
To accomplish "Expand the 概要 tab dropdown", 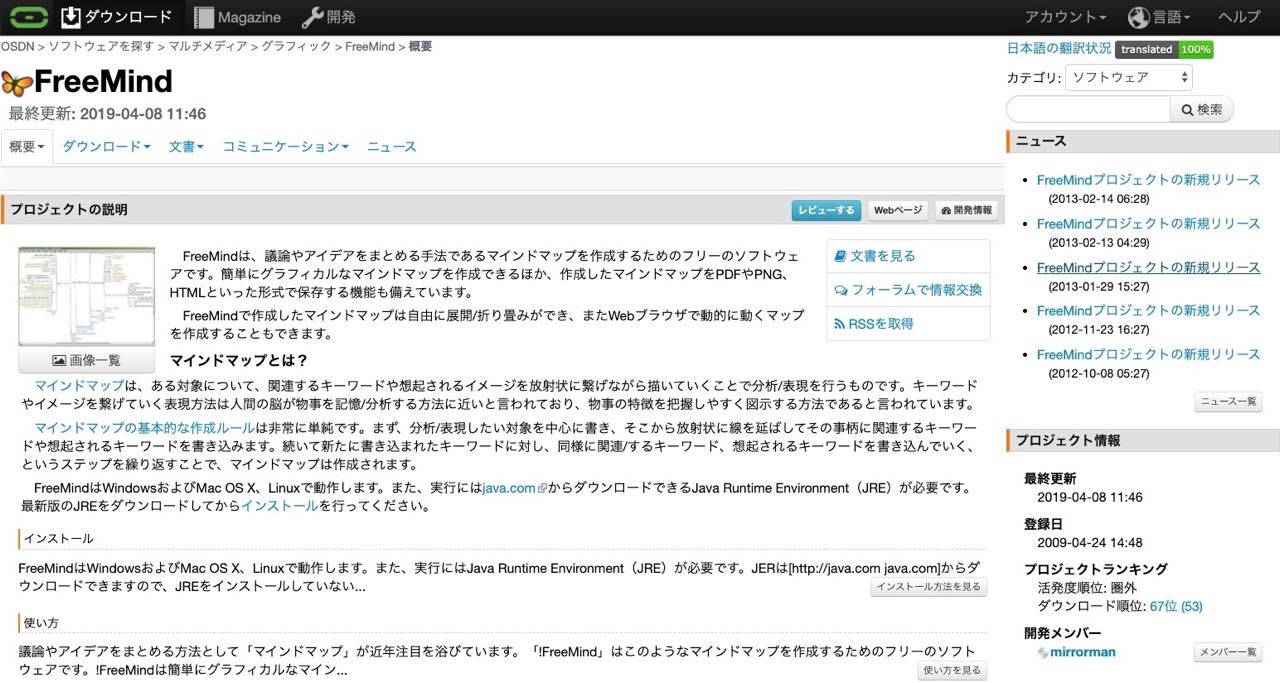I will [x=27, y=147].
